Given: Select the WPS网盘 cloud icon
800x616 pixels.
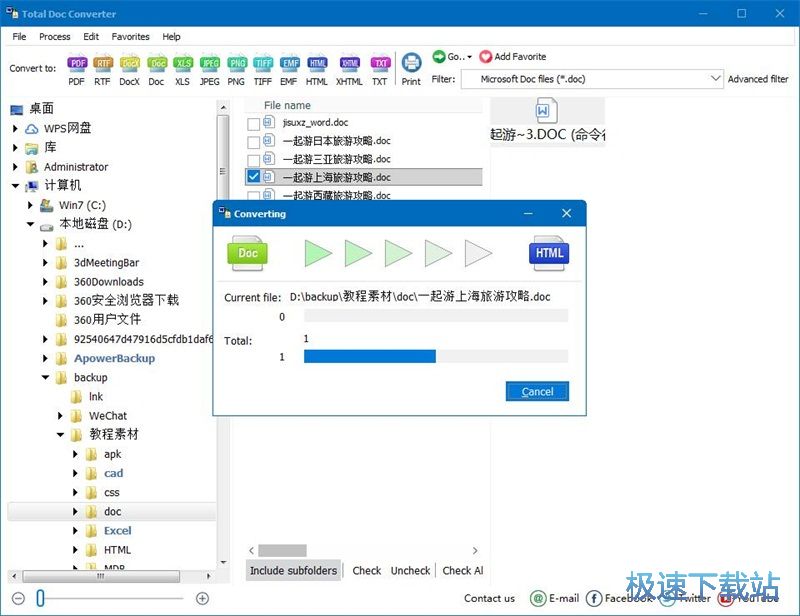Looking at the screenshot, I should click(x=32, y=128).
